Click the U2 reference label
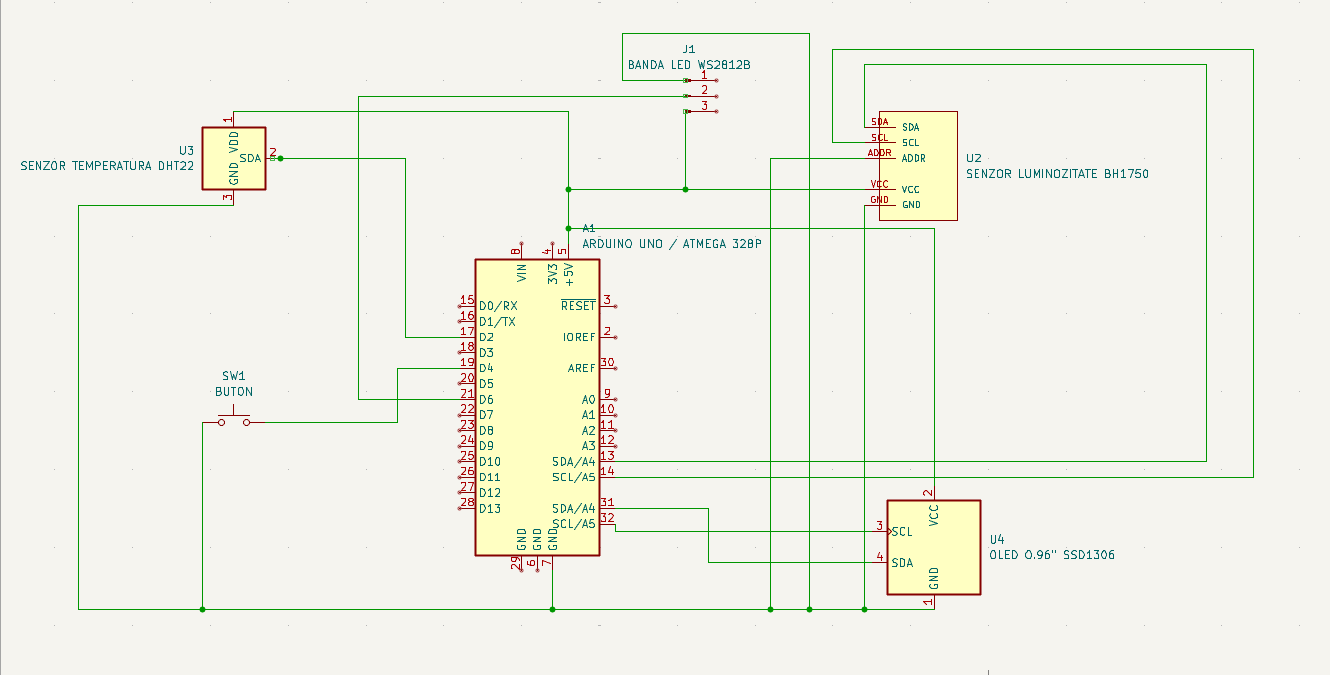This screenshot has width=1330, height=675. point(974,158)
